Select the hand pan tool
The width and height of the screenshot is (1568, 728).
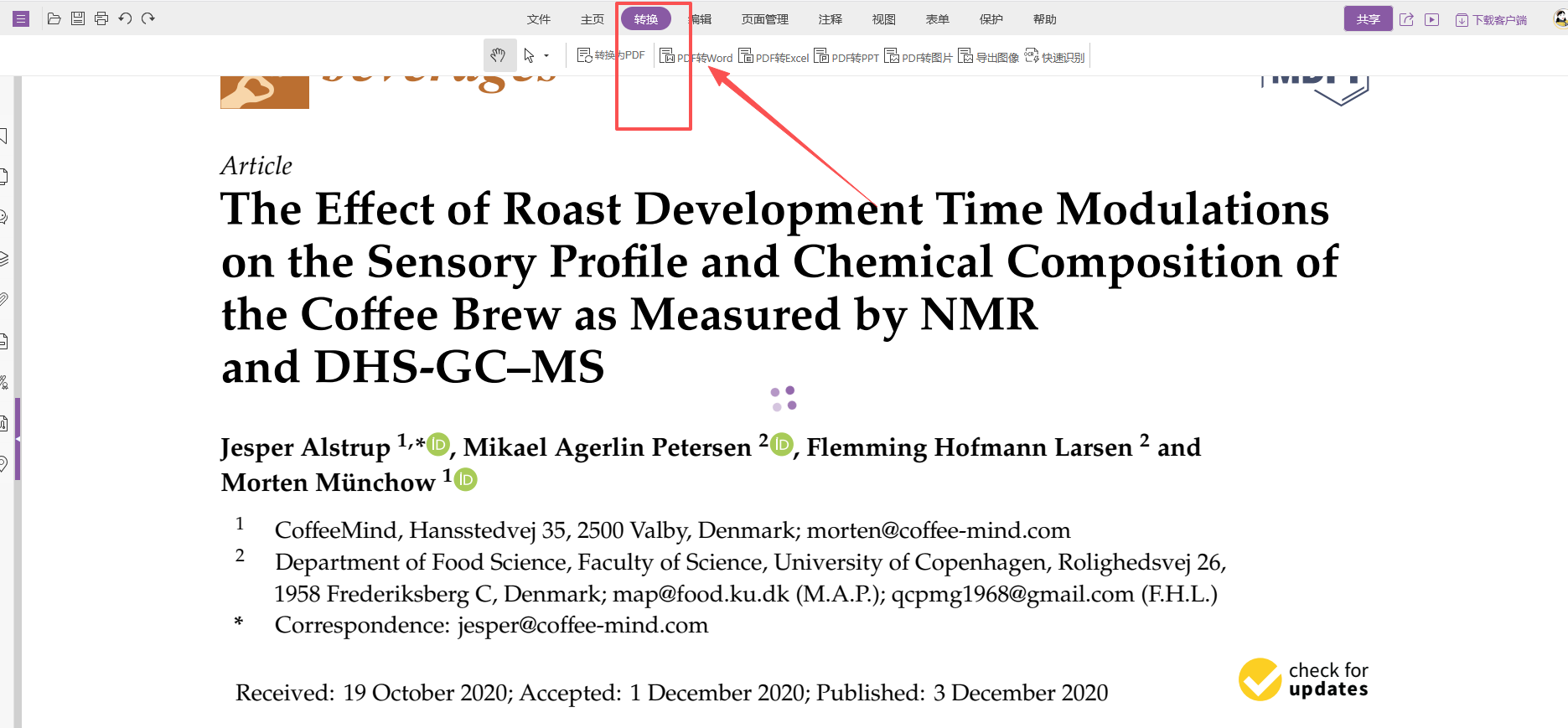click(x=499, y=56)
